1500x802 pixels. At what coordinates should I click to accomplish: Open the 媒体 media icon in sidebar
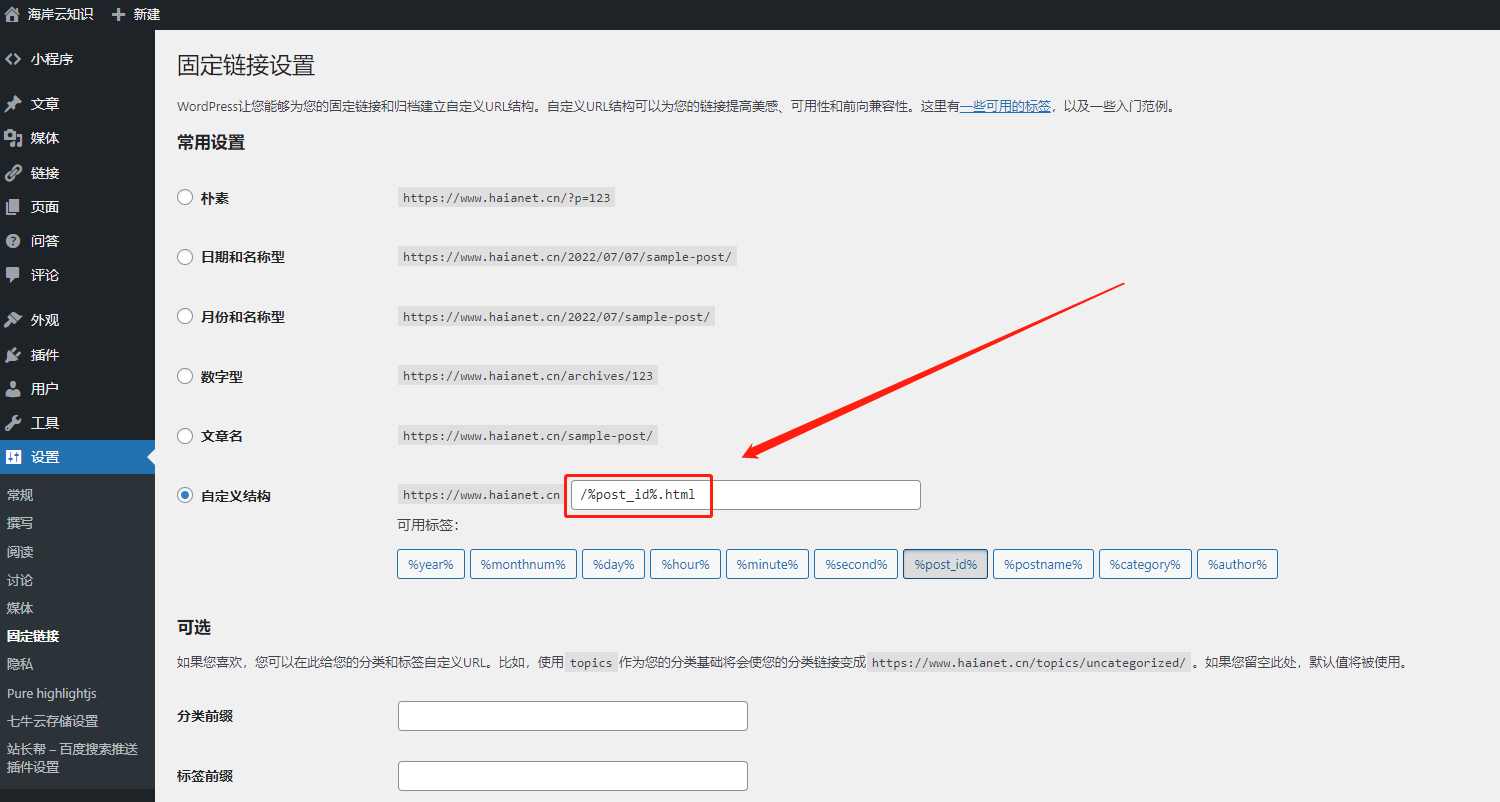coord(13,138)
